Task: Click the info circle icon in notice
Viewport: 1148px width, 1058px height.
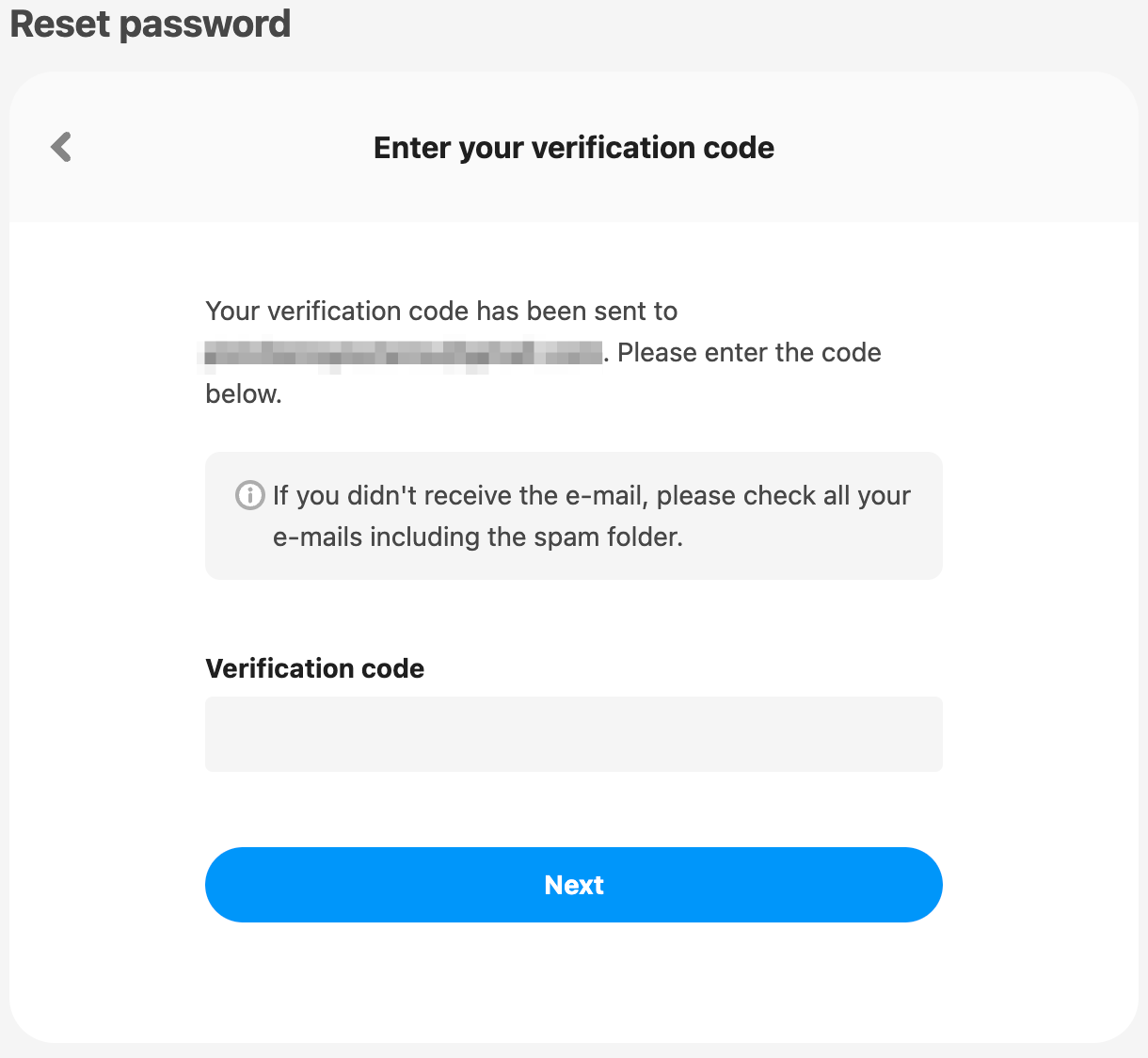Action: pyautogui.click(x=249, y=495)
